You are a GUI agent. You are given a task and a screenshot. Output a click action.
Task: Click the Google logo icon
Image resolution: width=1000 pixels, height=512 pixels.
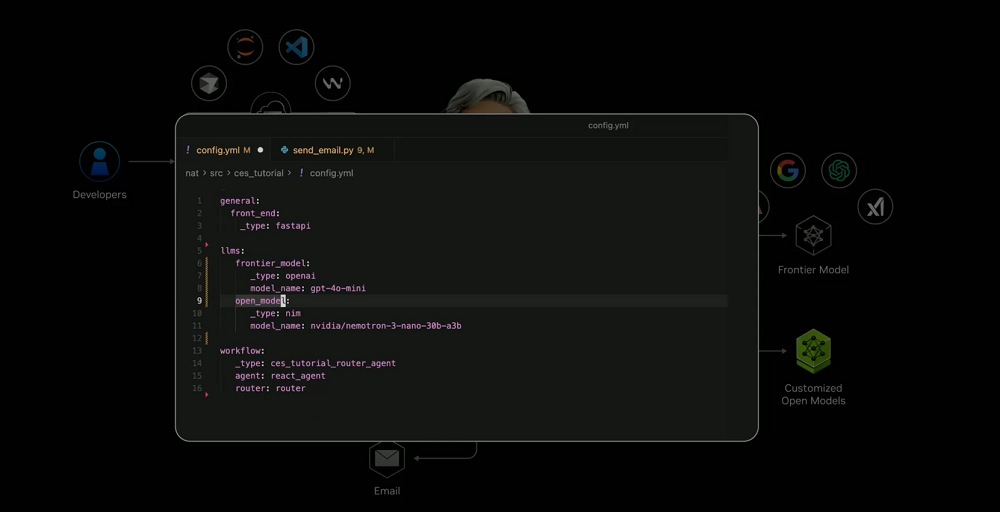point(788,170)
